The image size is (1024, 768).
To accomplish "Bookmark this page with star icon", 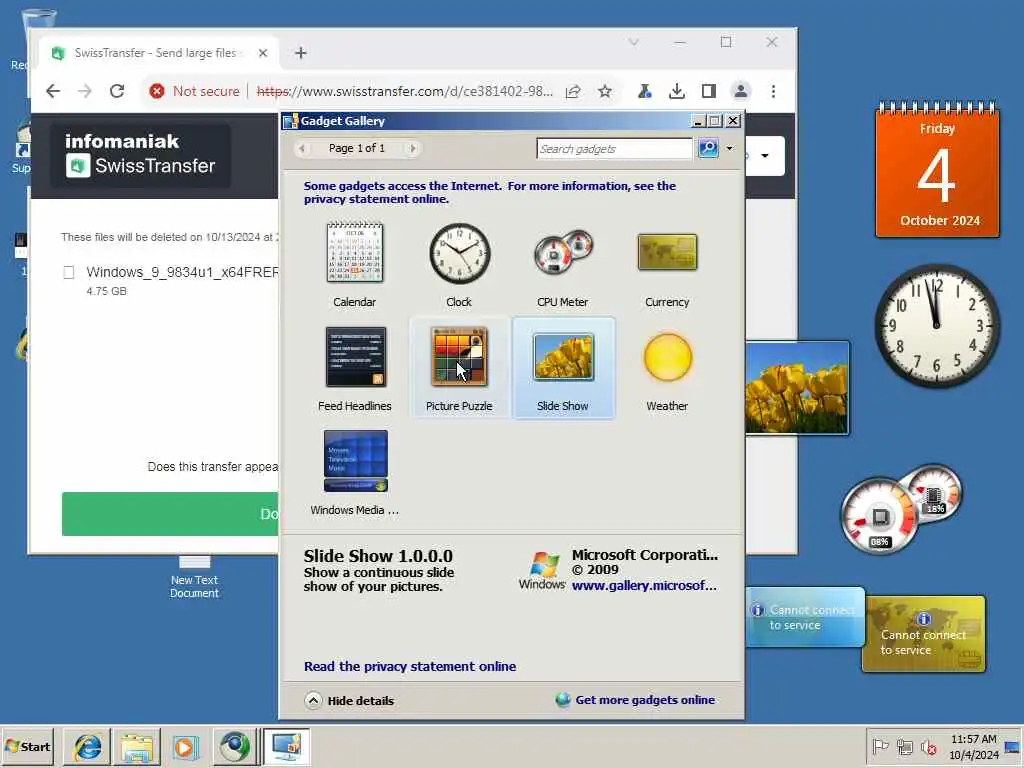I will 605,91.
